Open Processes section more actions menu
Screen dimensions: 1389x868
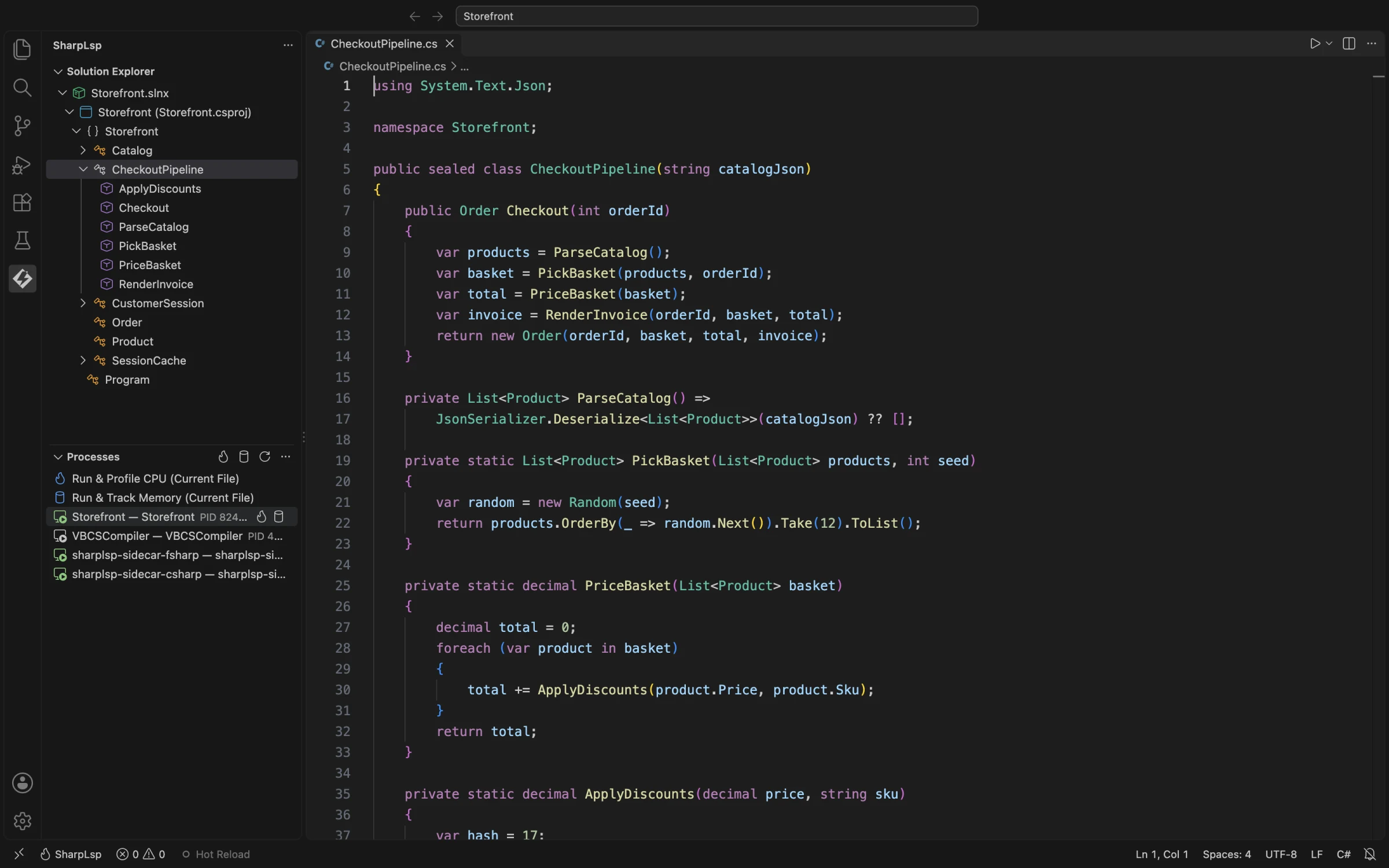(285, 457)
